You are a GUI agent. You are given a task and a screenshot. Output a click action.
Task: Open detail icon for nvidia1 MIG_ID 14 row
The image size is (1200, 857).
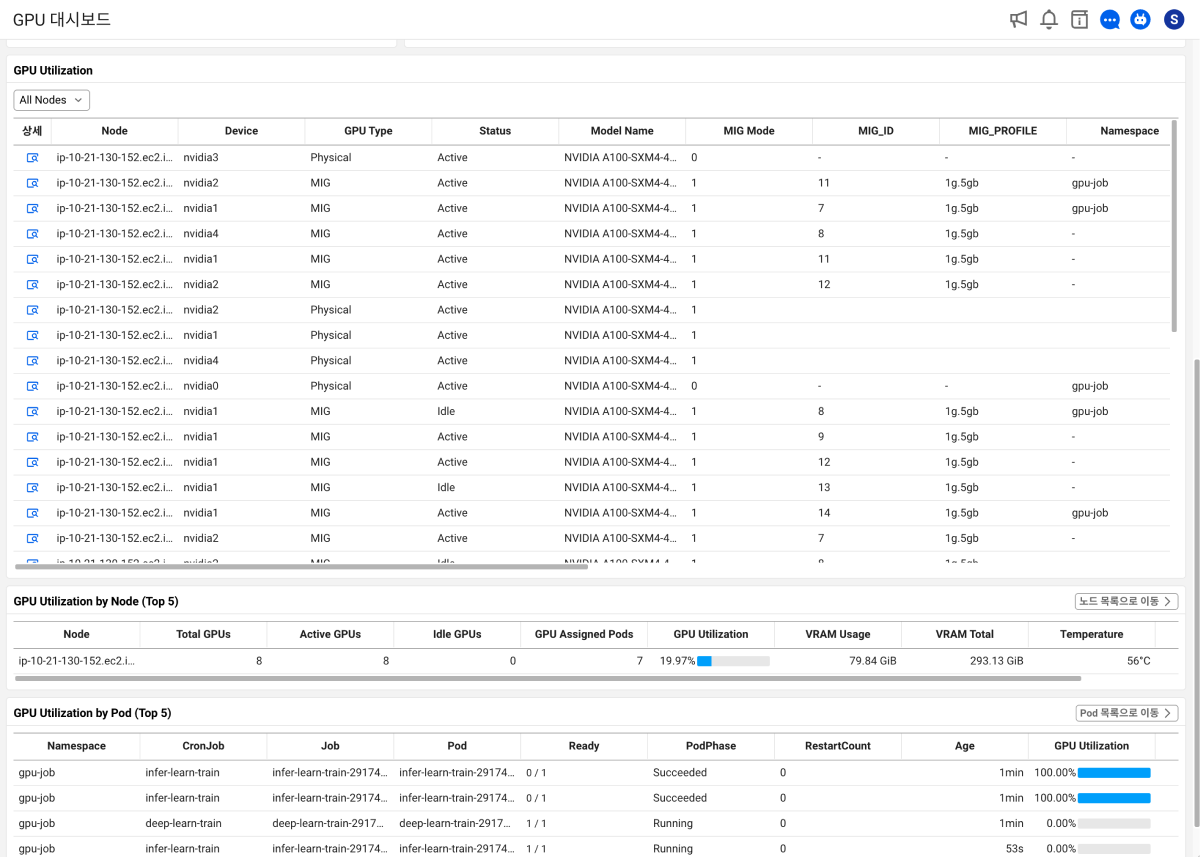coord(32,513)
